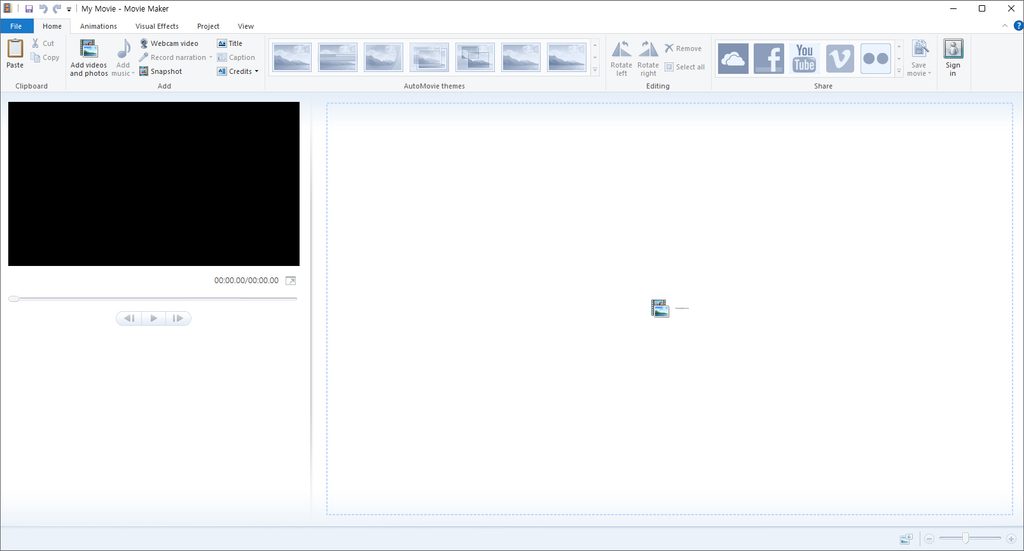Play the movie in preview monitor

153,318
